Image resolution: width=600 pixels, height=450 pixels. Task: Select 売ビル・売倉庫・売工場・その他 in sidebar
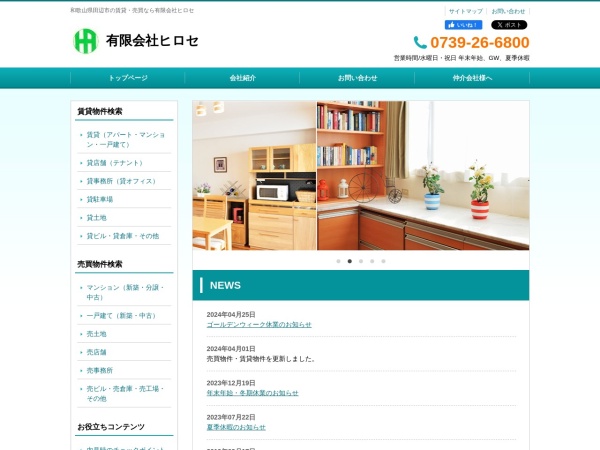[125, 393]
